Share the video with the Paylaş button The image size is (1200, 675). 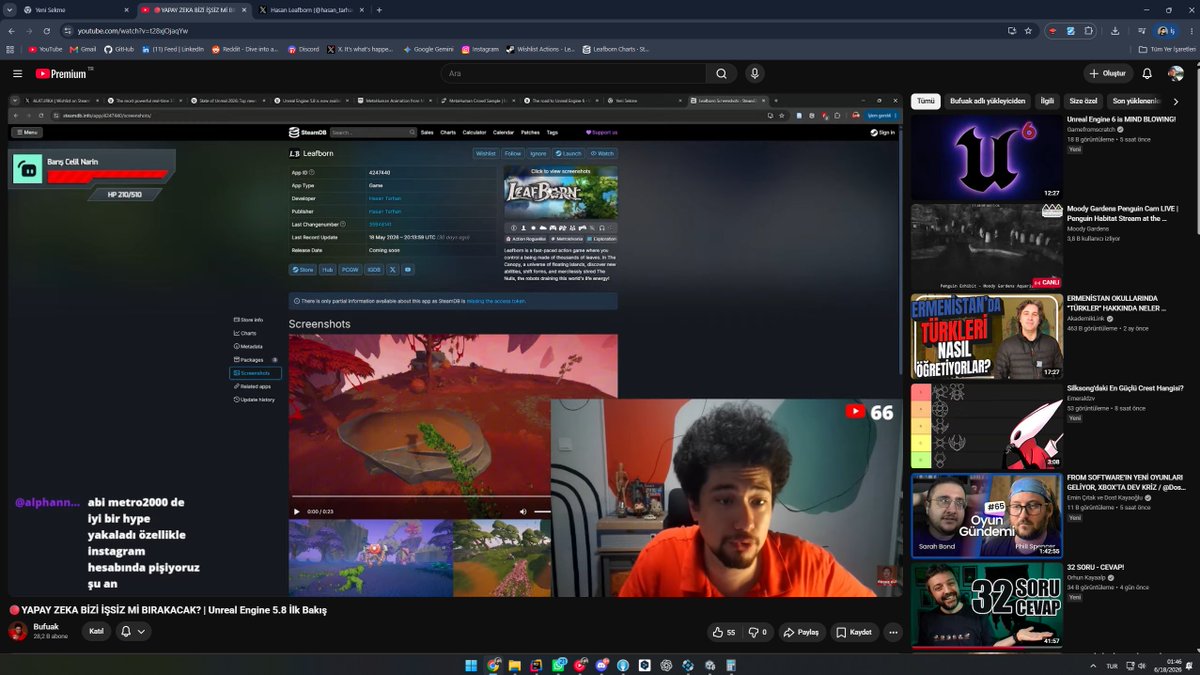pyautogui.click(x=801, y=632)
